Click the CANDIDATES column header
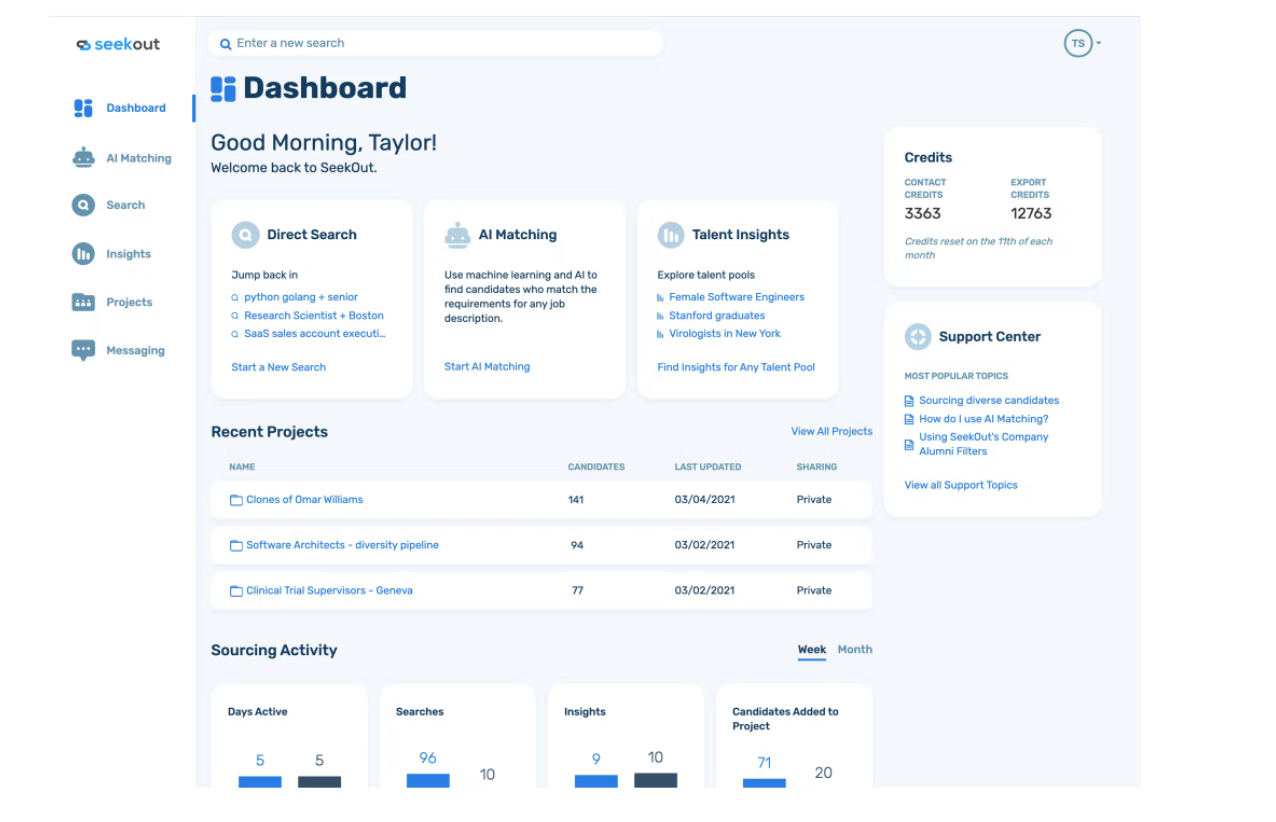Image resolution: width=1276 pixels, height=822 pixels. click(x=596, y=467)
